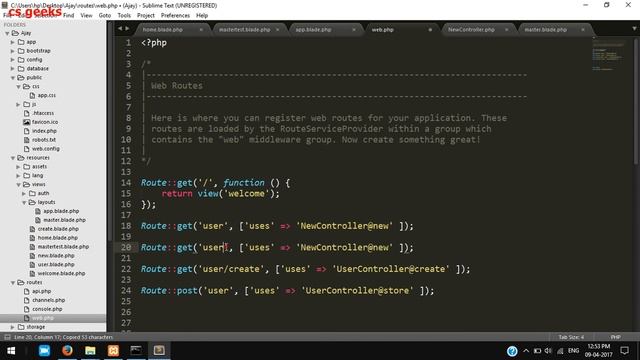This screenshot has height=360, width=640.
Task: Collapse the public folder
Action: [x=13, y=78]
